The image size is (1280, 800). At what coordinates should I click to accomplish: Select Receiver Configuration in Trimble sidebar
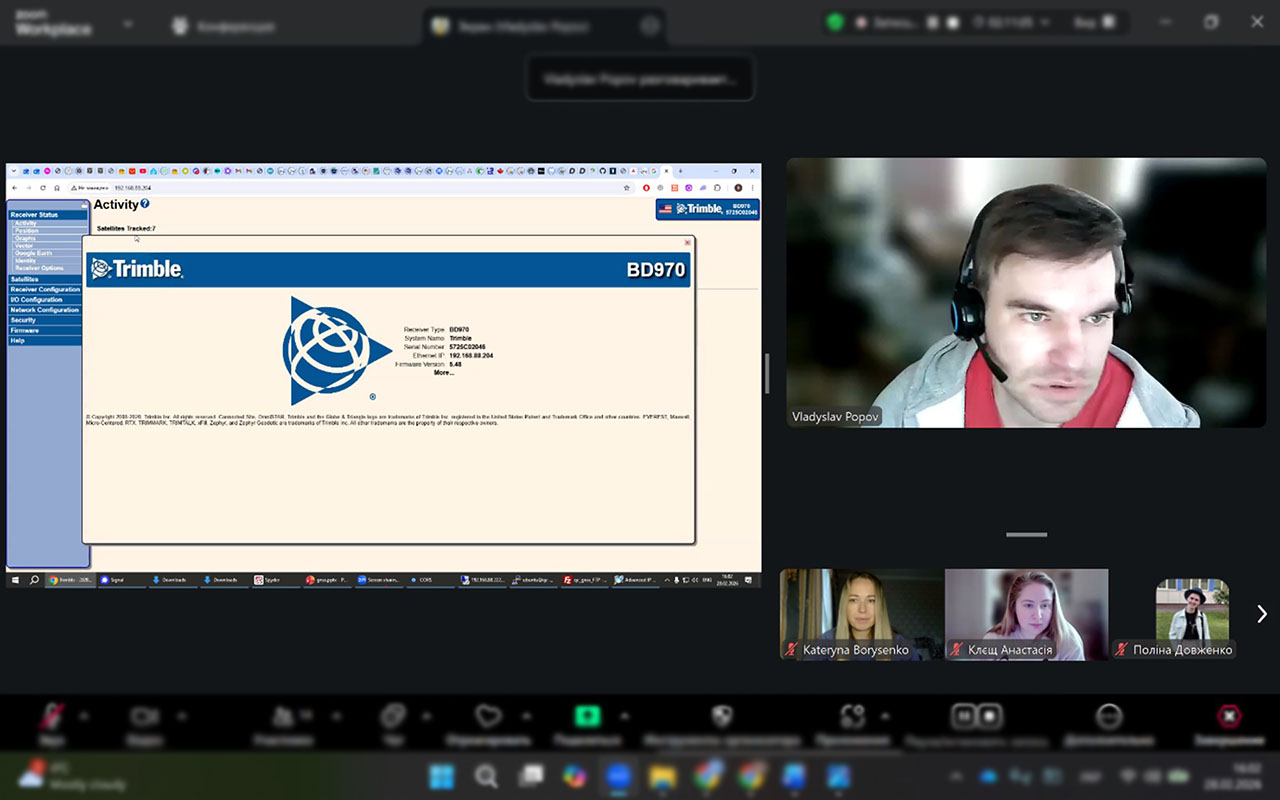point(45,289)
